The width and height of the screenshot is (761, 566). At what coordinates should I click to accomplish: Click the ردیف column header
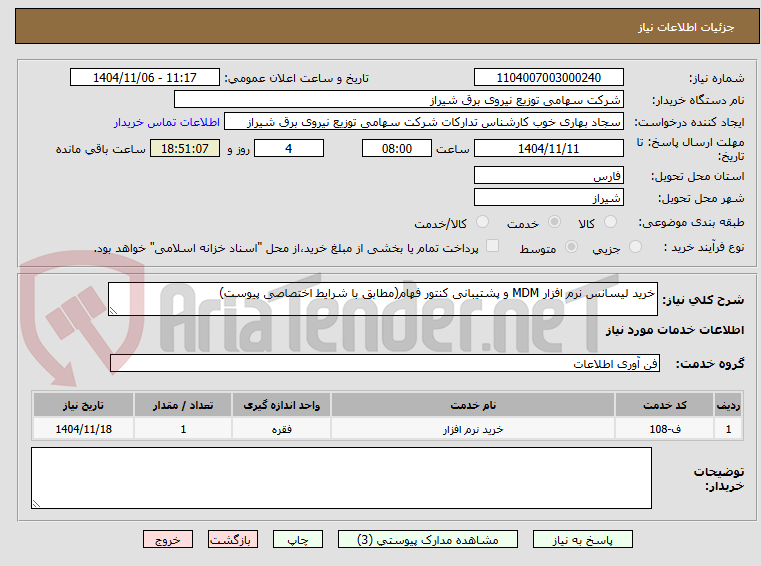(x=728, y=405)
